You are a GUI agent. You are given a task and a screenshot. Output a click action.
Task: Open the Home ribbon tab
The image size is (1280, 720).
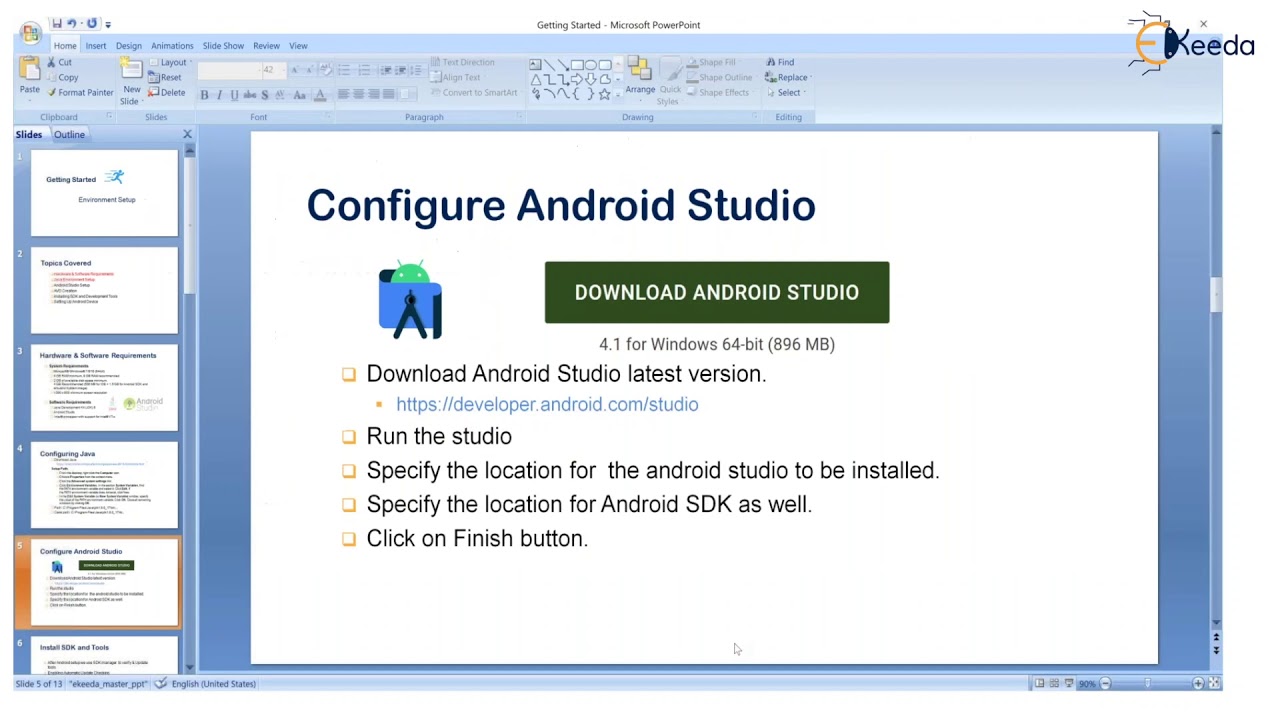[65, 46]
